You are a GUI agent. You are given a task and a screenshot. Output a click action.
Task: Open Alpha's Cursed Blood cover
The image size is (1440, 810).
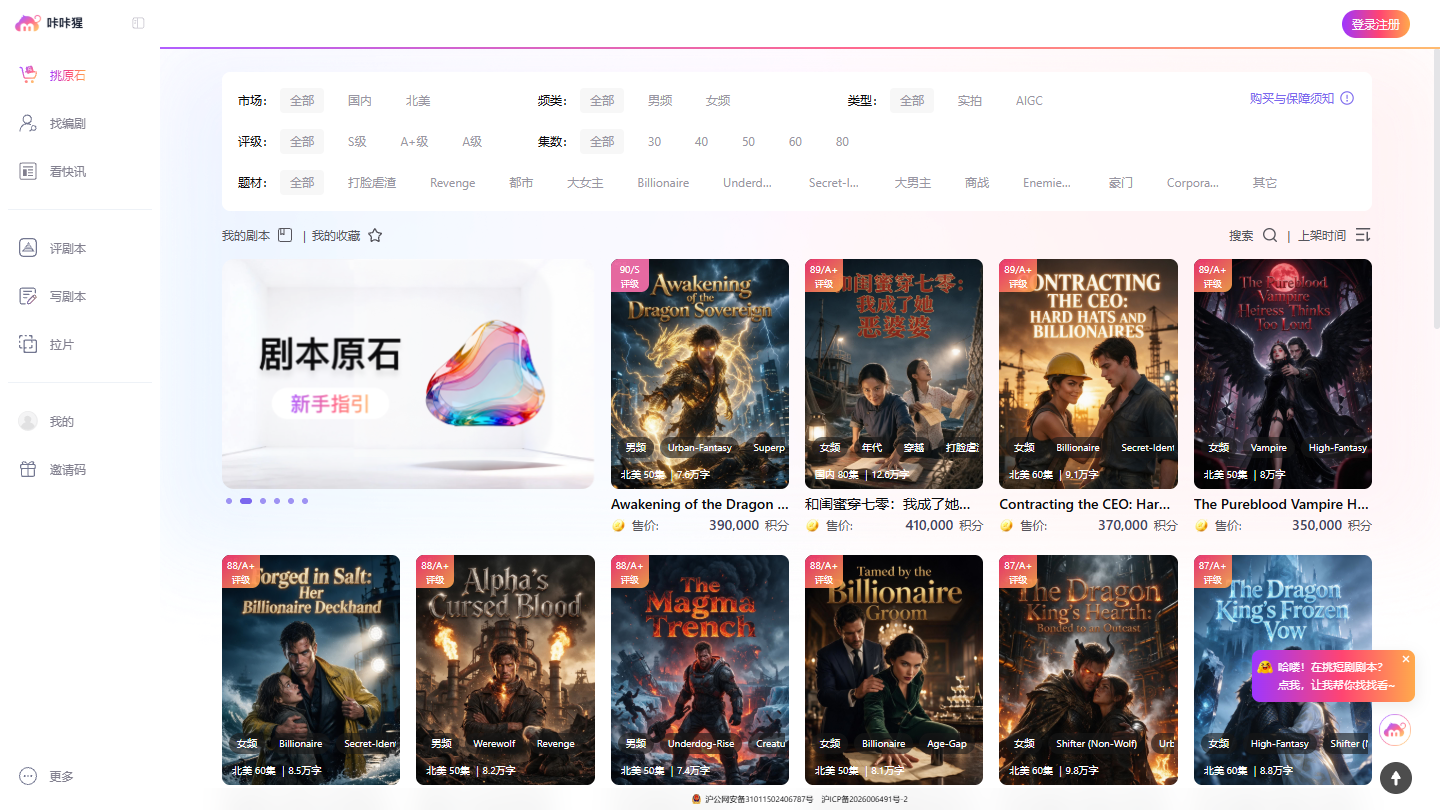pyautogui.click(x=505, y=670)
